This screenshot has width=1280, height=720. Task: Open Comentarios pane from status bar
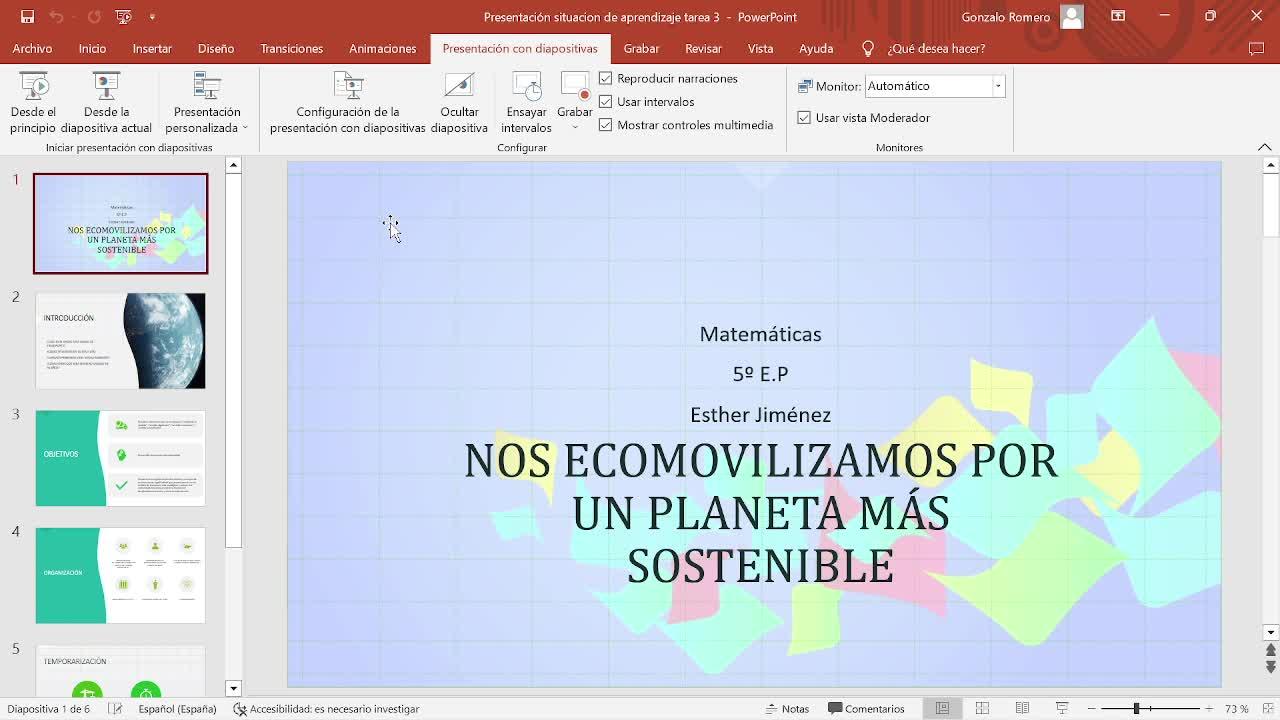pyautogui.click(x=866, y=708)
